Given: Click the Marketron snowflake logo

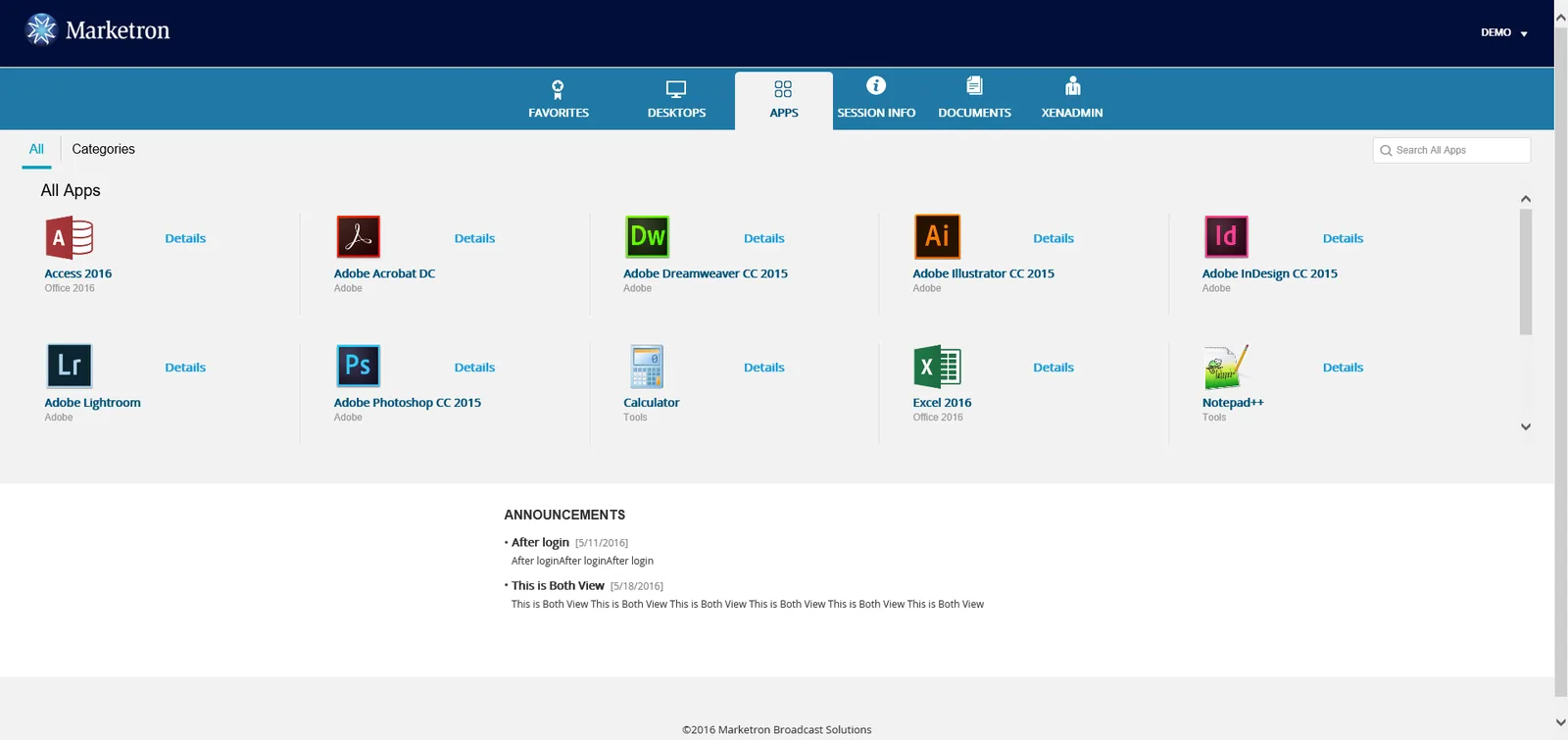Looking at the screenshot, I should point(41,29).
